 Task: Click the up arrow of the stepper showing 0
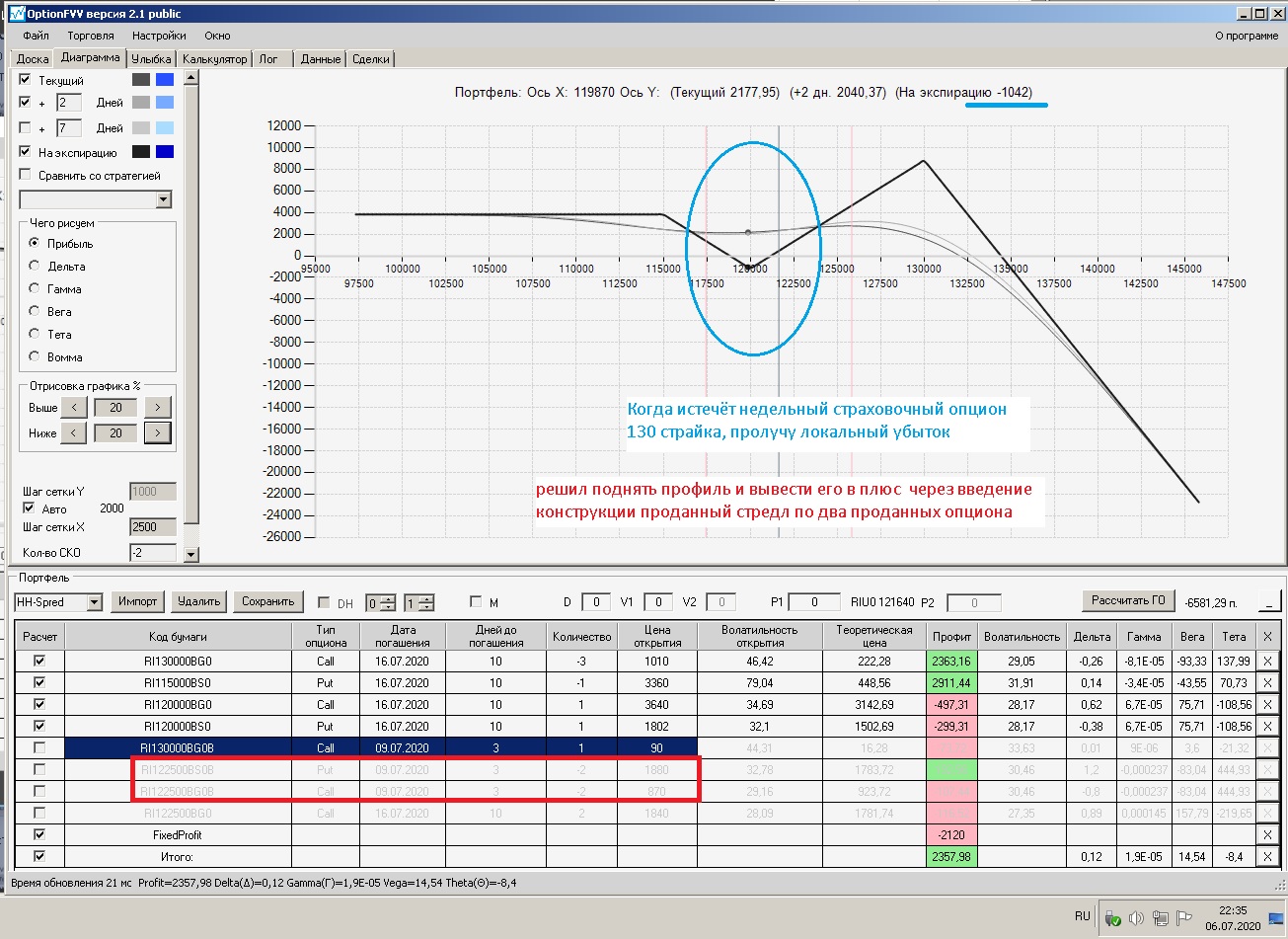click(390, 598)
